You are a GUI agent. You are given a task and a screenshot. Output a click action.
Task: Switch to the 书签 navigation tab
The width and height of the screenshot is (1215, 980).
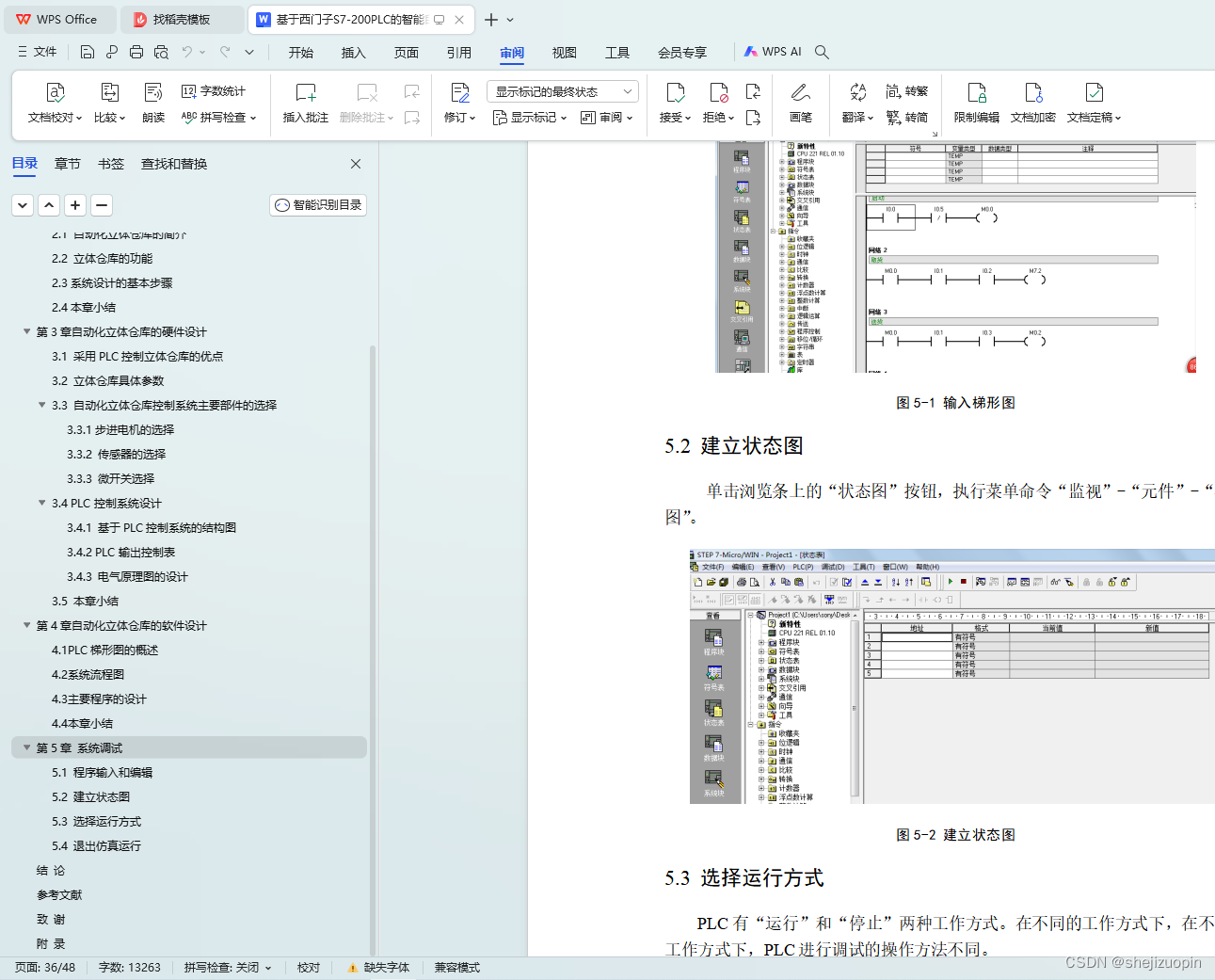pos(110,164)
